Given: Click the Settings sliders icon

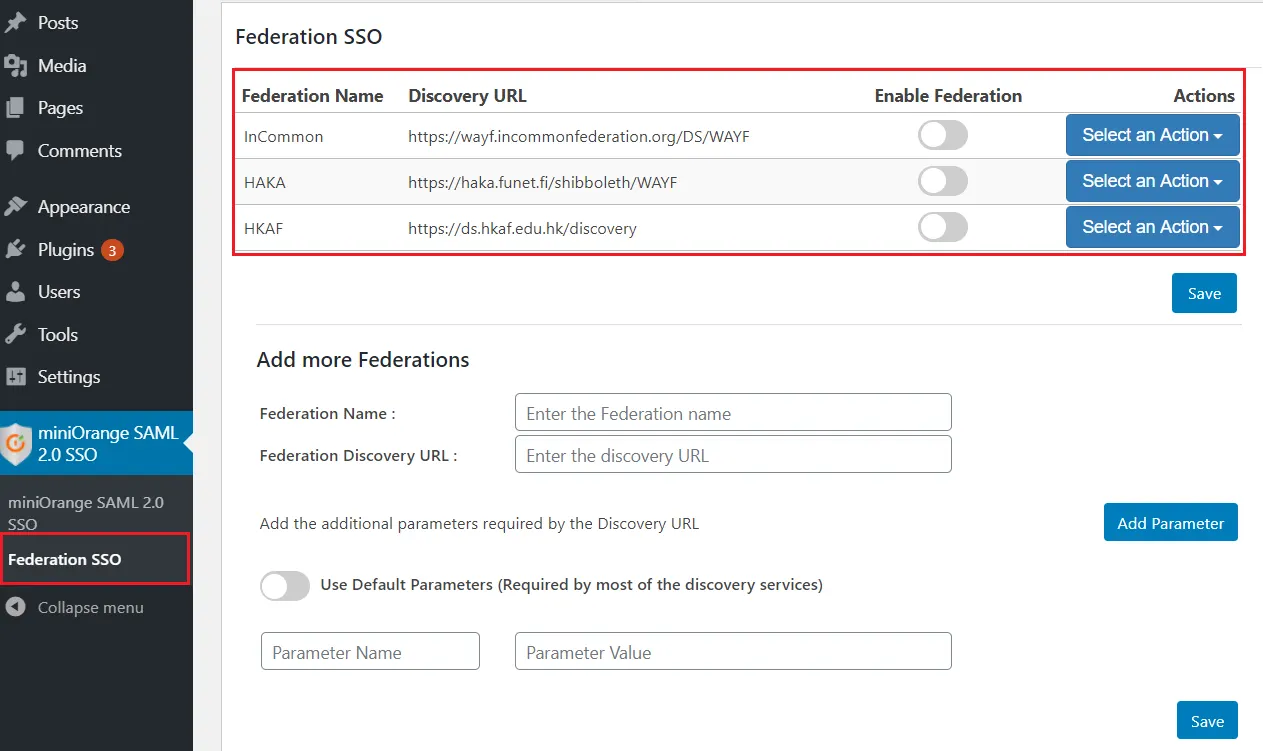Looking at the screenshot, I should (x=15, y=377).
